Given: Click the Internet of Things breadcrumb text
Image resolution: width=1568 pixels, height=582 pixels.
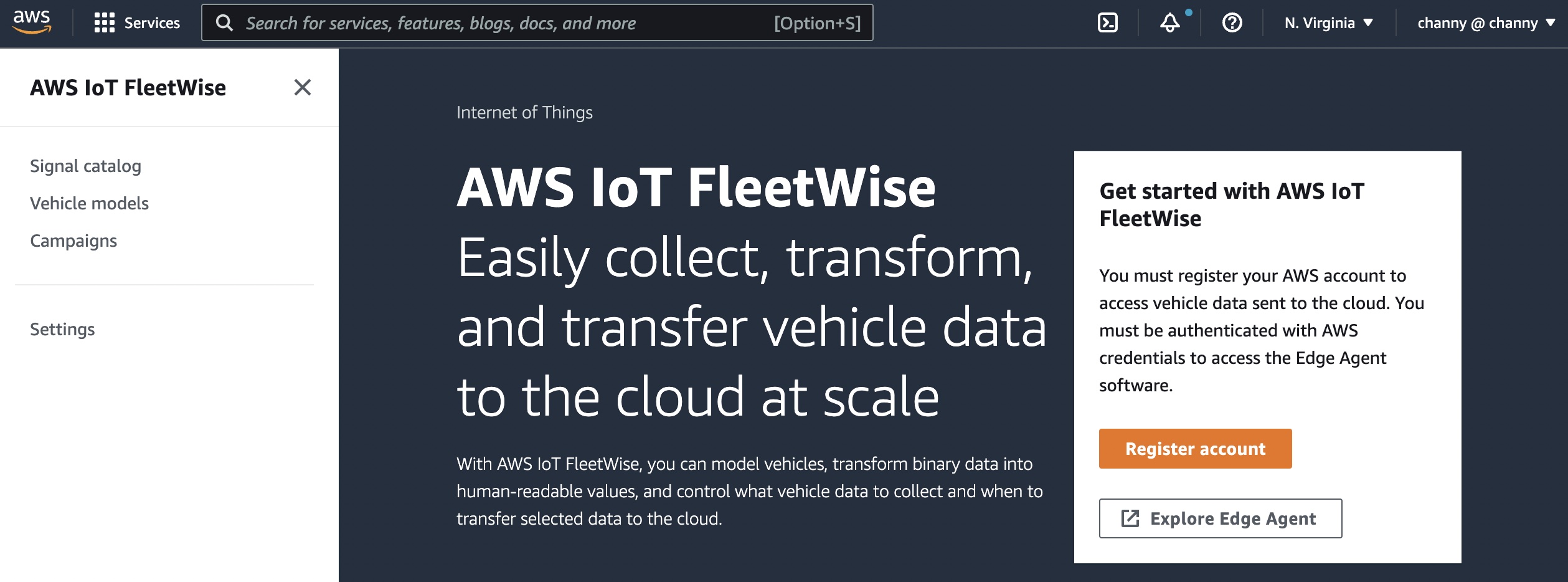Looking at the screenshot, I should click(x=524, y=112).
